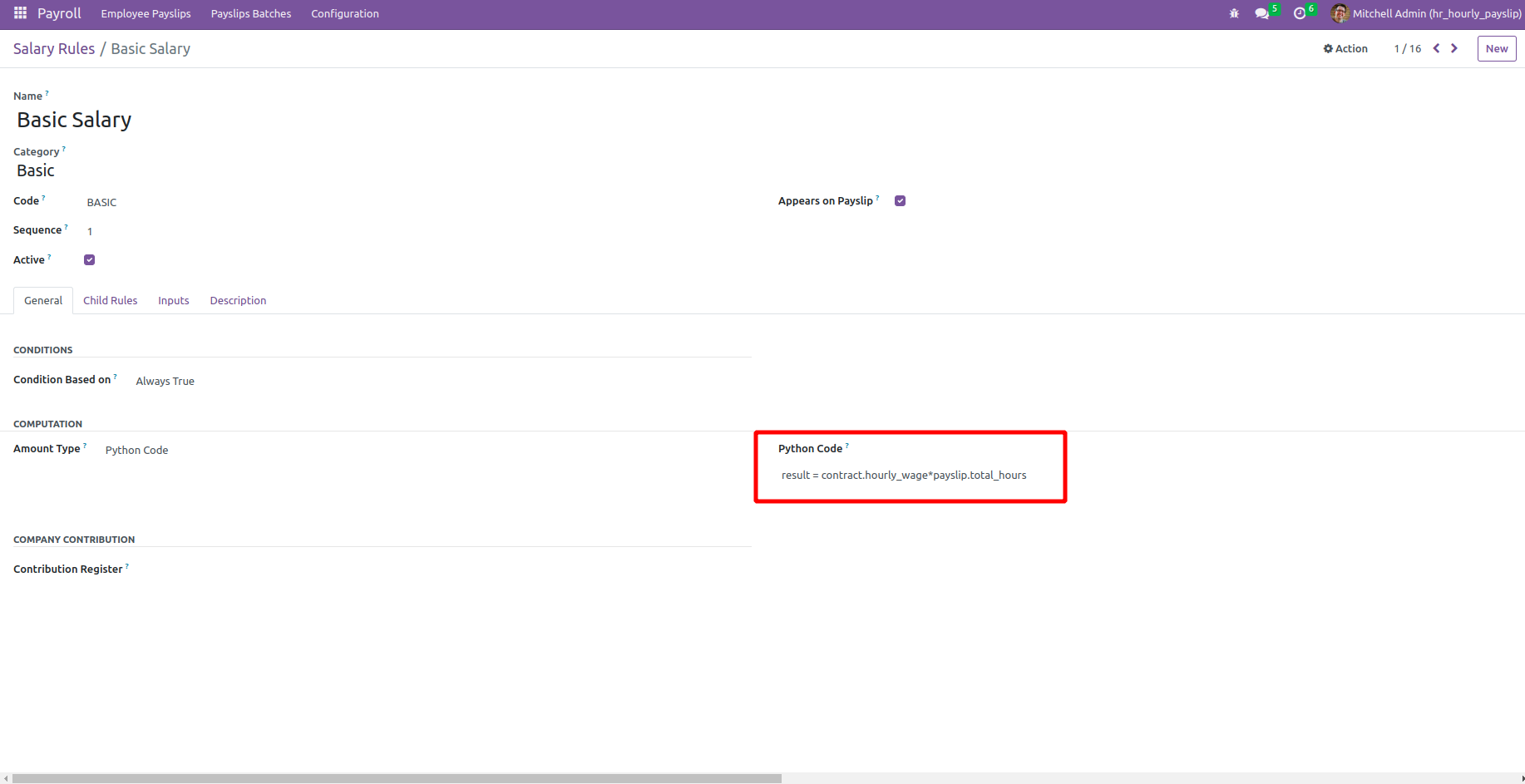1525x784 pixels.
Task: Open the Payslips Batches menu
Action: click(x=251, y=13)
